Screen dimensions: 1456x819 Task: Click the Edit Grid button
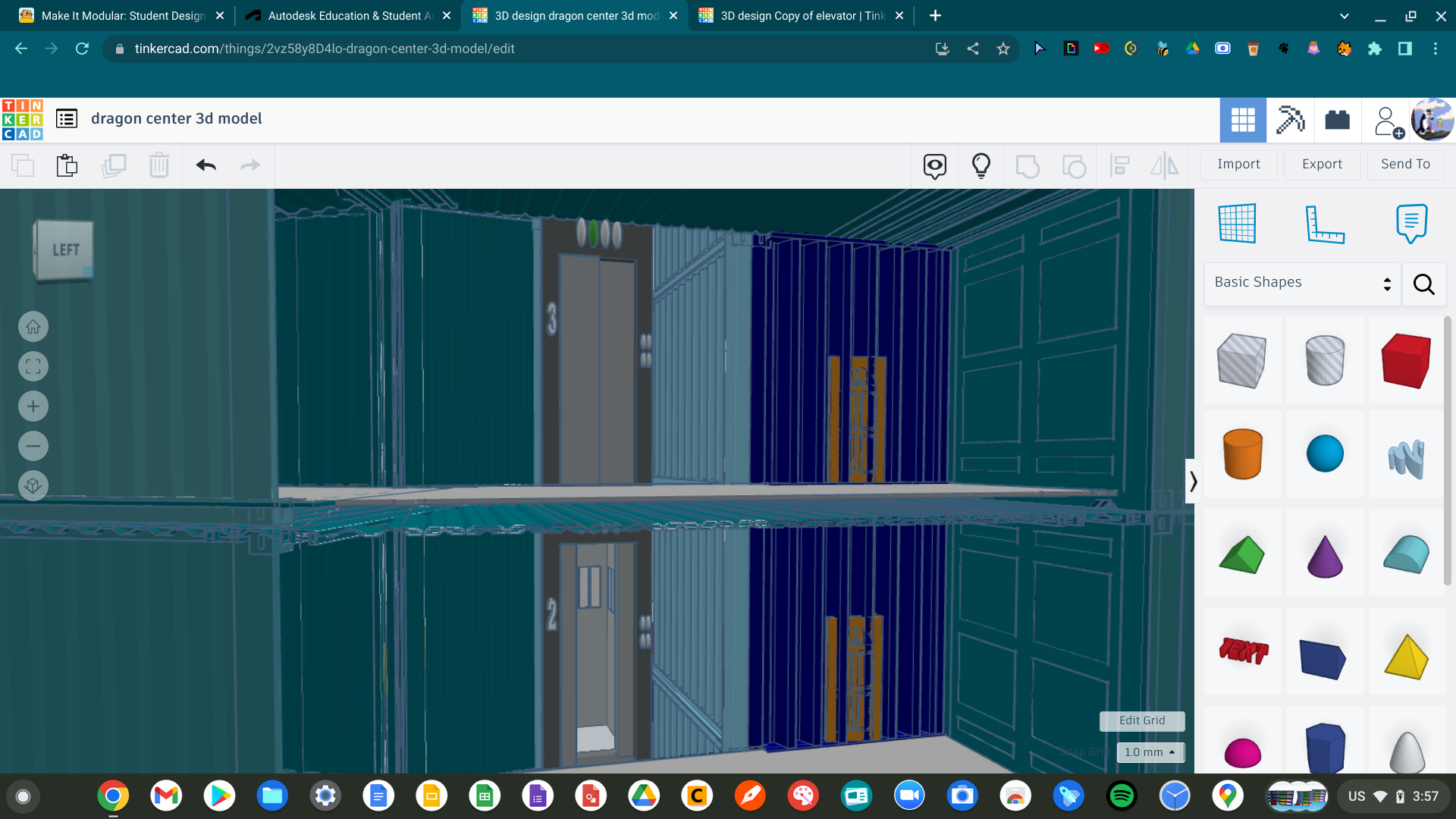point(1142,720)
